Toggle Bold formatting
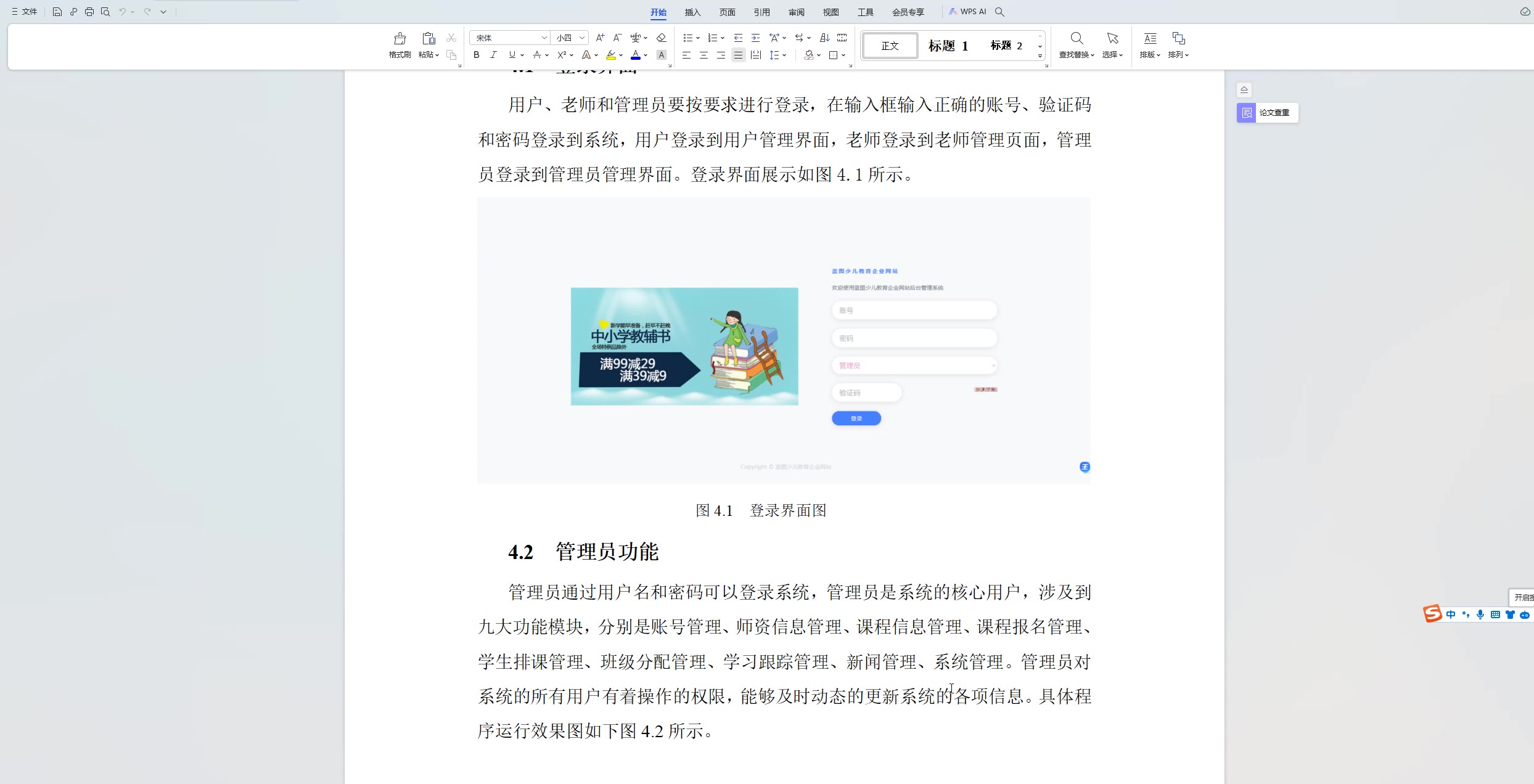 tap(476, 55)
